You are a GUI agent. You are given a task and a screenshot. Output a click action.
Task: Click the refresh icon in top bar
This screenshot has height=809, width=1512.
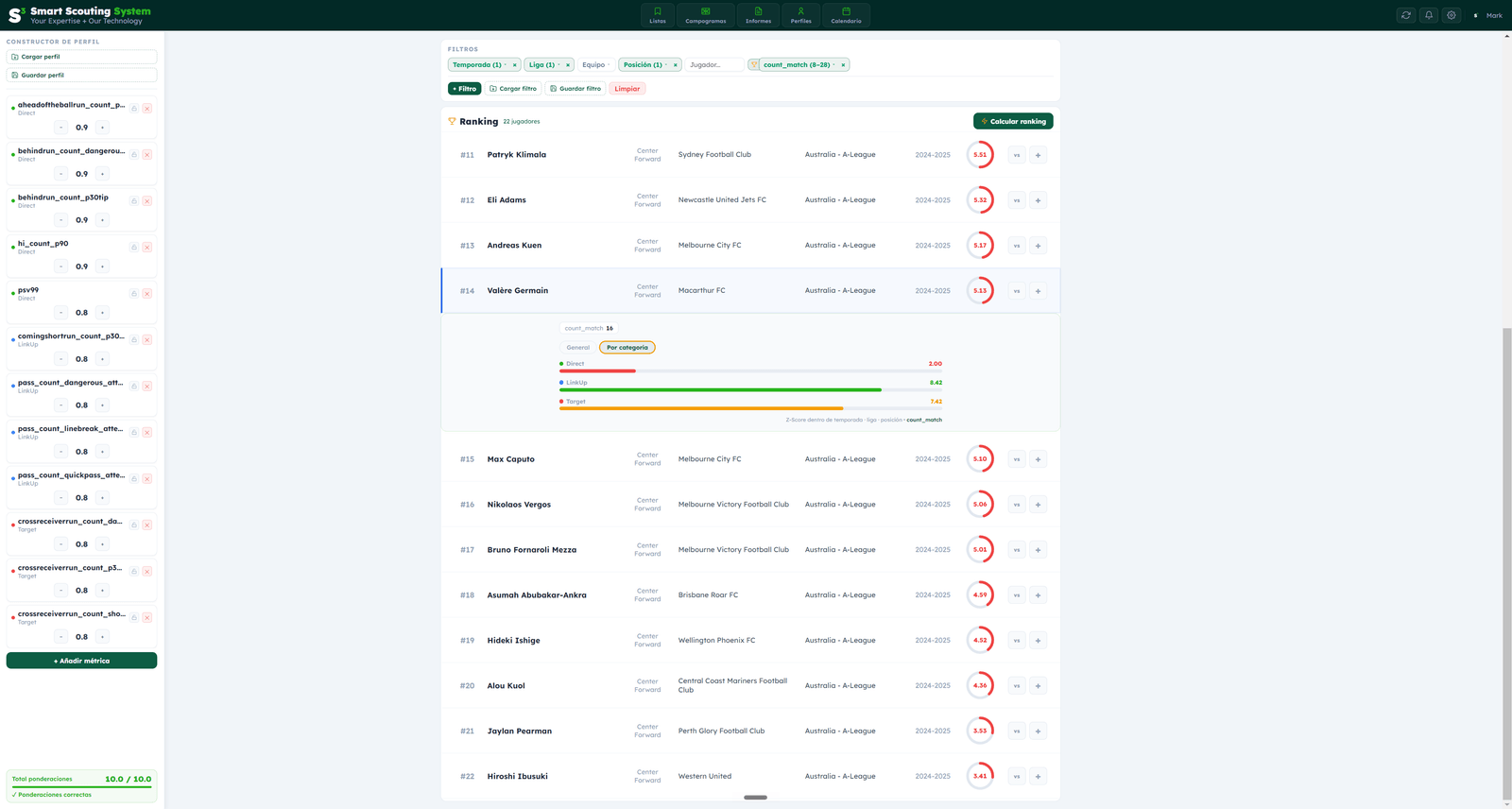pyautogui.click(x=1406, y=15)
